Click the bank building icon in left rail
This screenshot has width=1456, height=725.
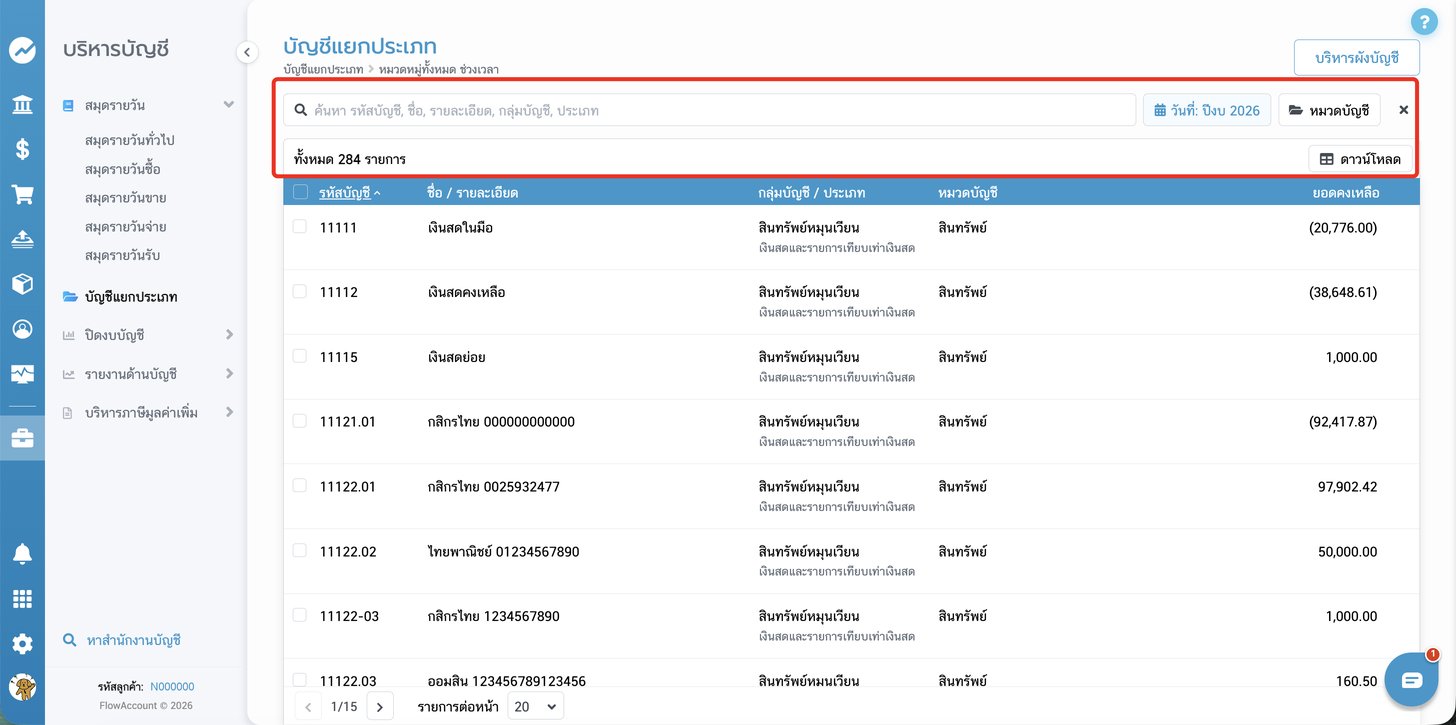(22, 104)
